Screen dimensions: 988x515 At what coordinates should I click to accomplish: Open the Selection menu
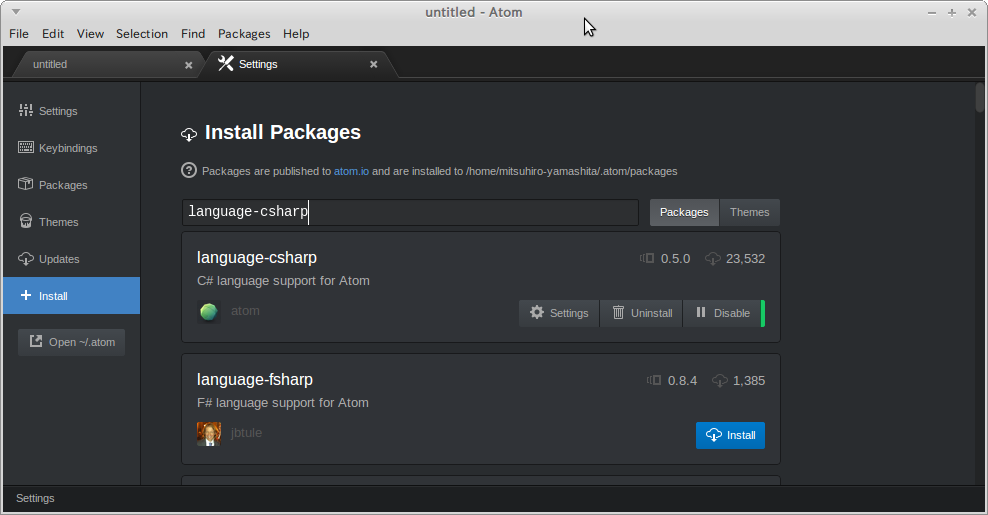142,34
